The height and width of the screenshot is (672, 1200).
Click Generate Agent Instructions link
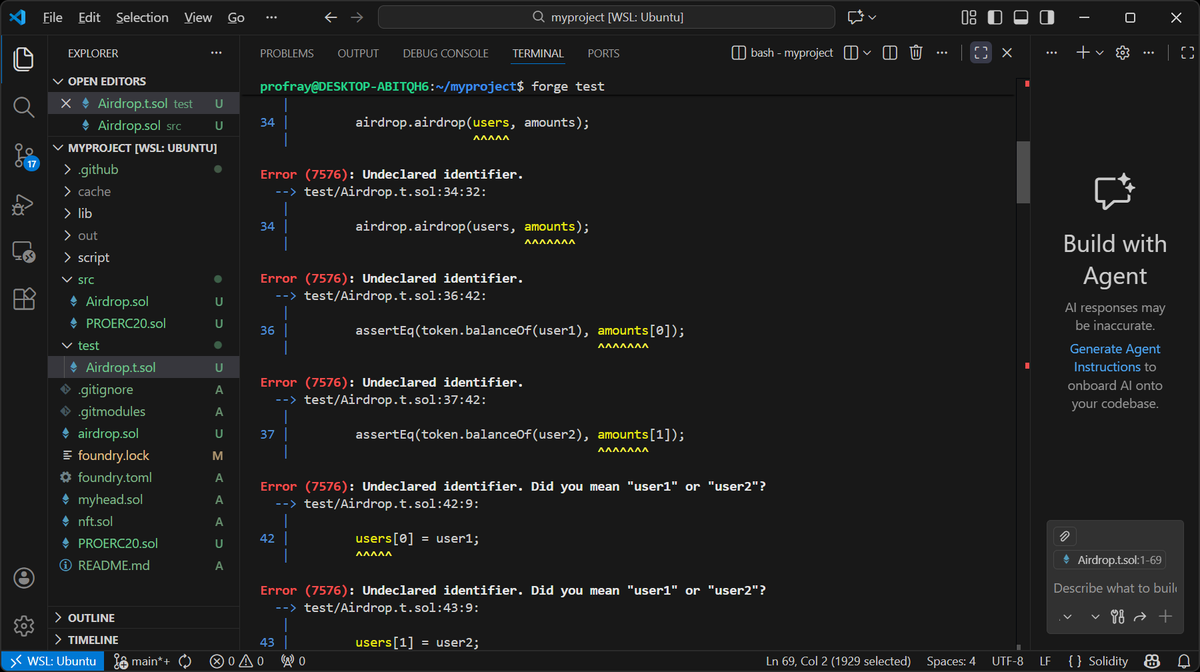point(1114,358)
